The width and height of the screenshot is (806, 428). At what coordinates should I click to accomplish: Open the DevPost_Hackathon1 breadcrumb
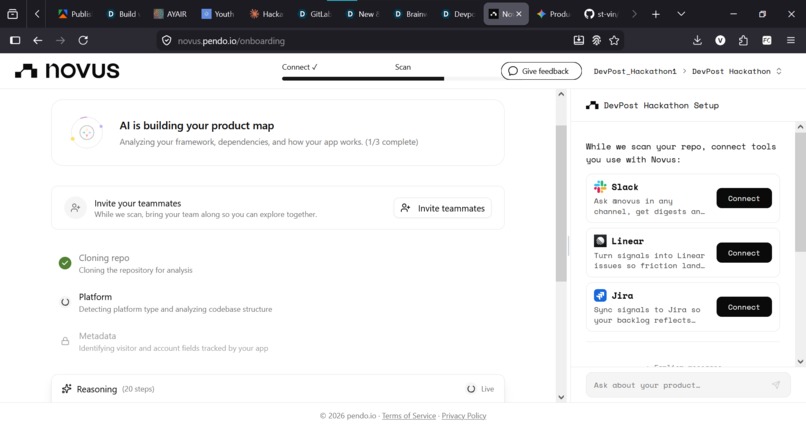(x=635, y=71)
